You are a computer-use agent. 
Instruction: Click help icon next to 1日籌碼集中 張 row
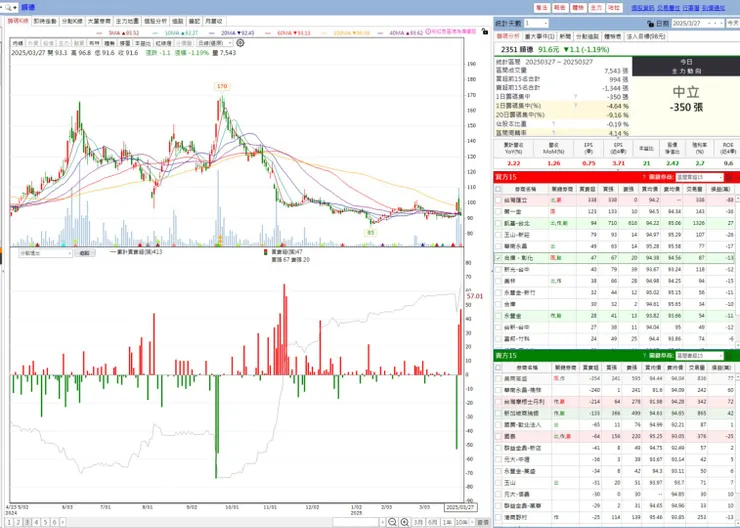[x=575, y=97]
